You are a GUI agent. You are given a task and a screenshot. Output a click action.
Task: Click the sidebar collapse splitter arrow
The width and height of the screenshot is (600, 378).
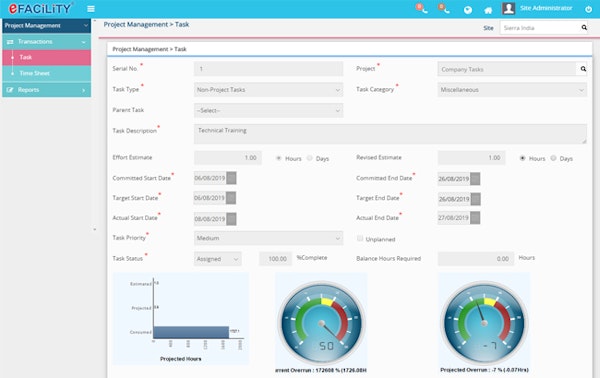pyautogui.click(x=95, y=230)
